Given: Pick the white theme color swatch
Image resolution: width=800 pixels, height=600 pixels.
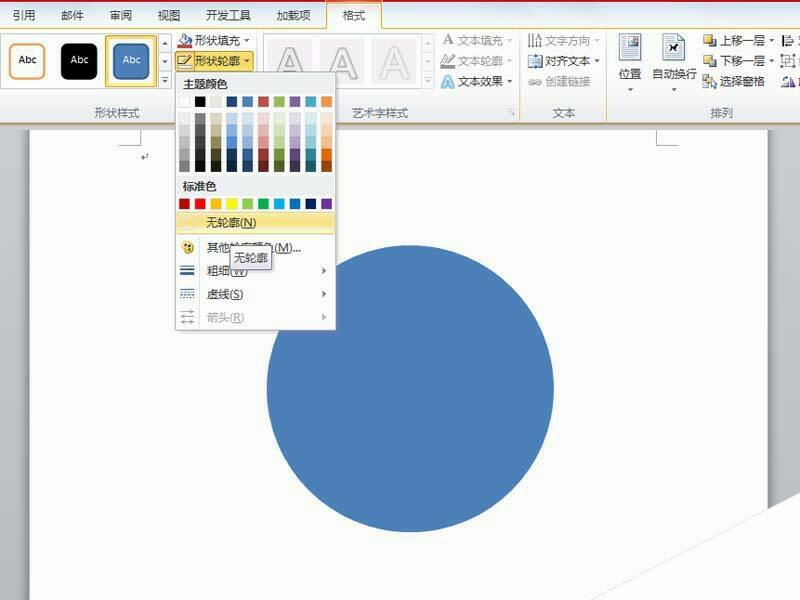Looking at the screenshot, I should (184, 102).
